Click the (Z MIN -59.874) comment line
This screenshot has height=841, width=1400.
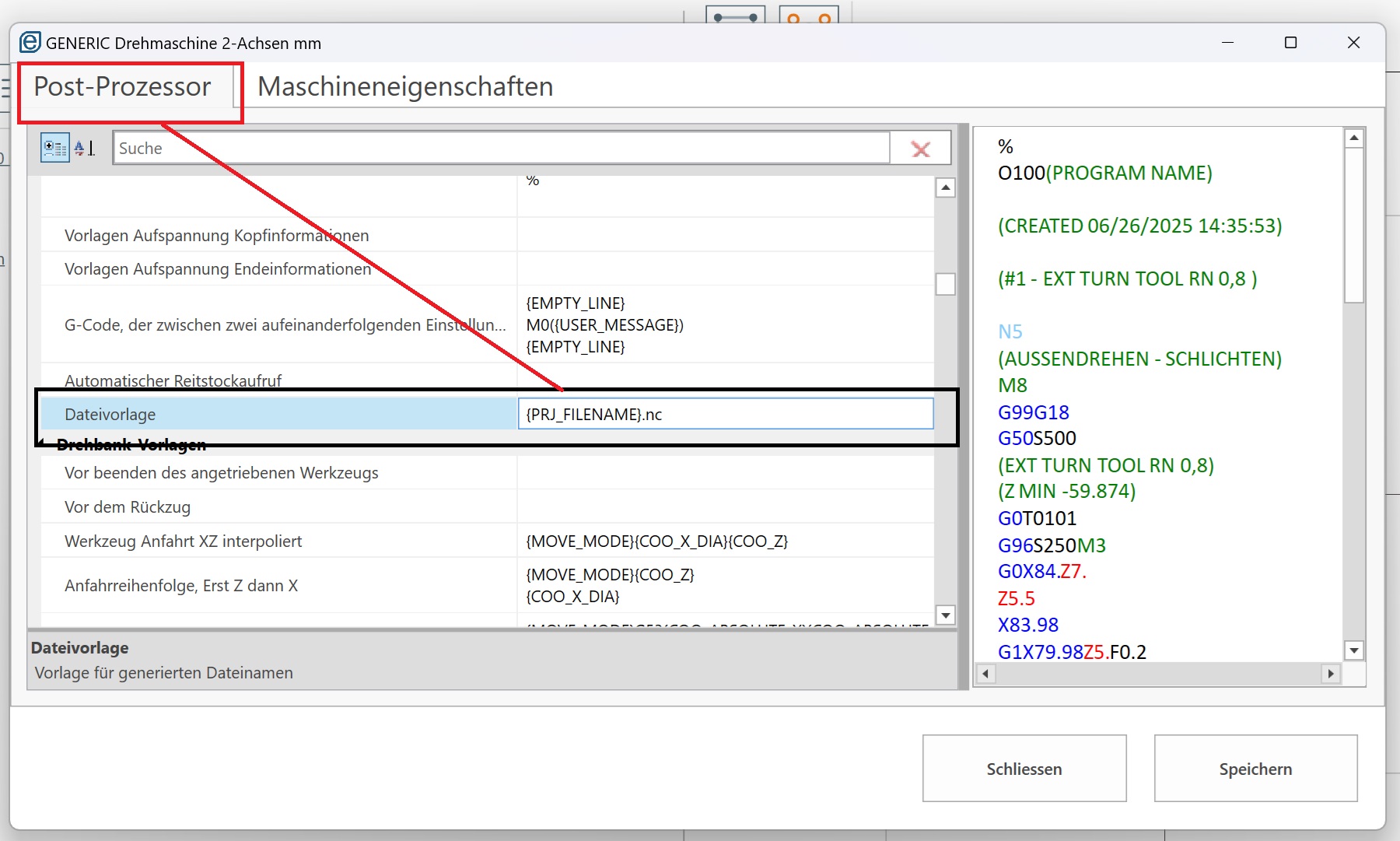1066,491
